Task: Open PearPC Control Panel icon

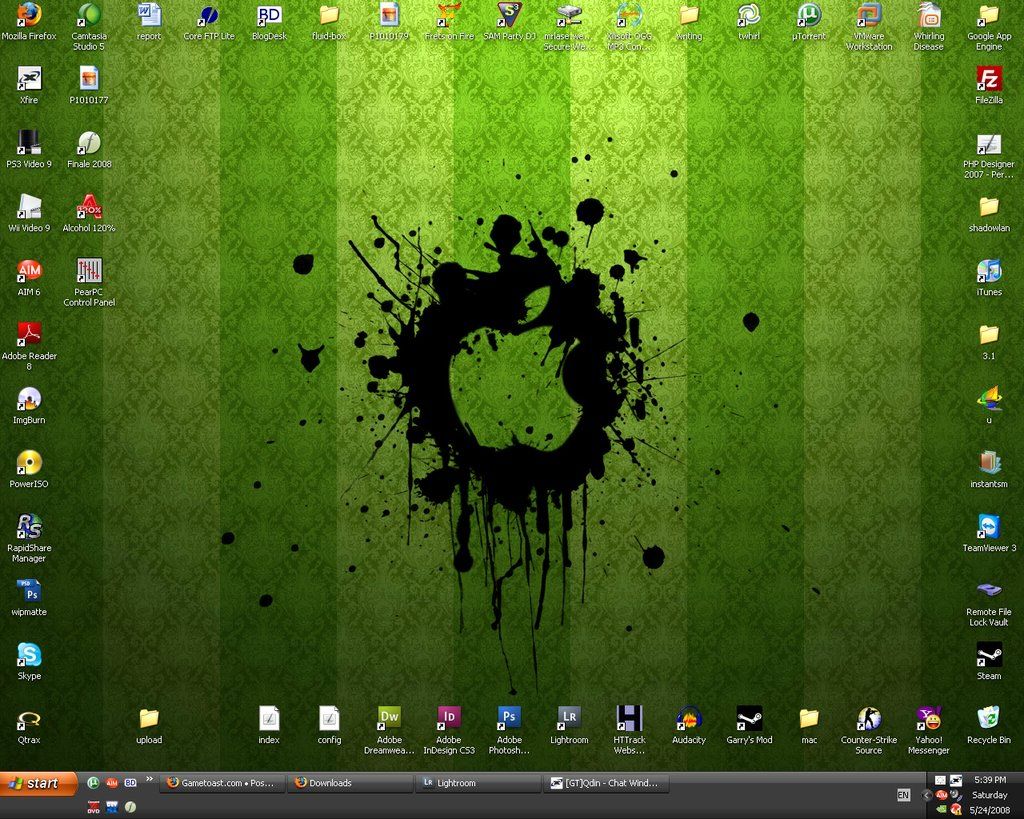Action: click(x=89, y=282)
